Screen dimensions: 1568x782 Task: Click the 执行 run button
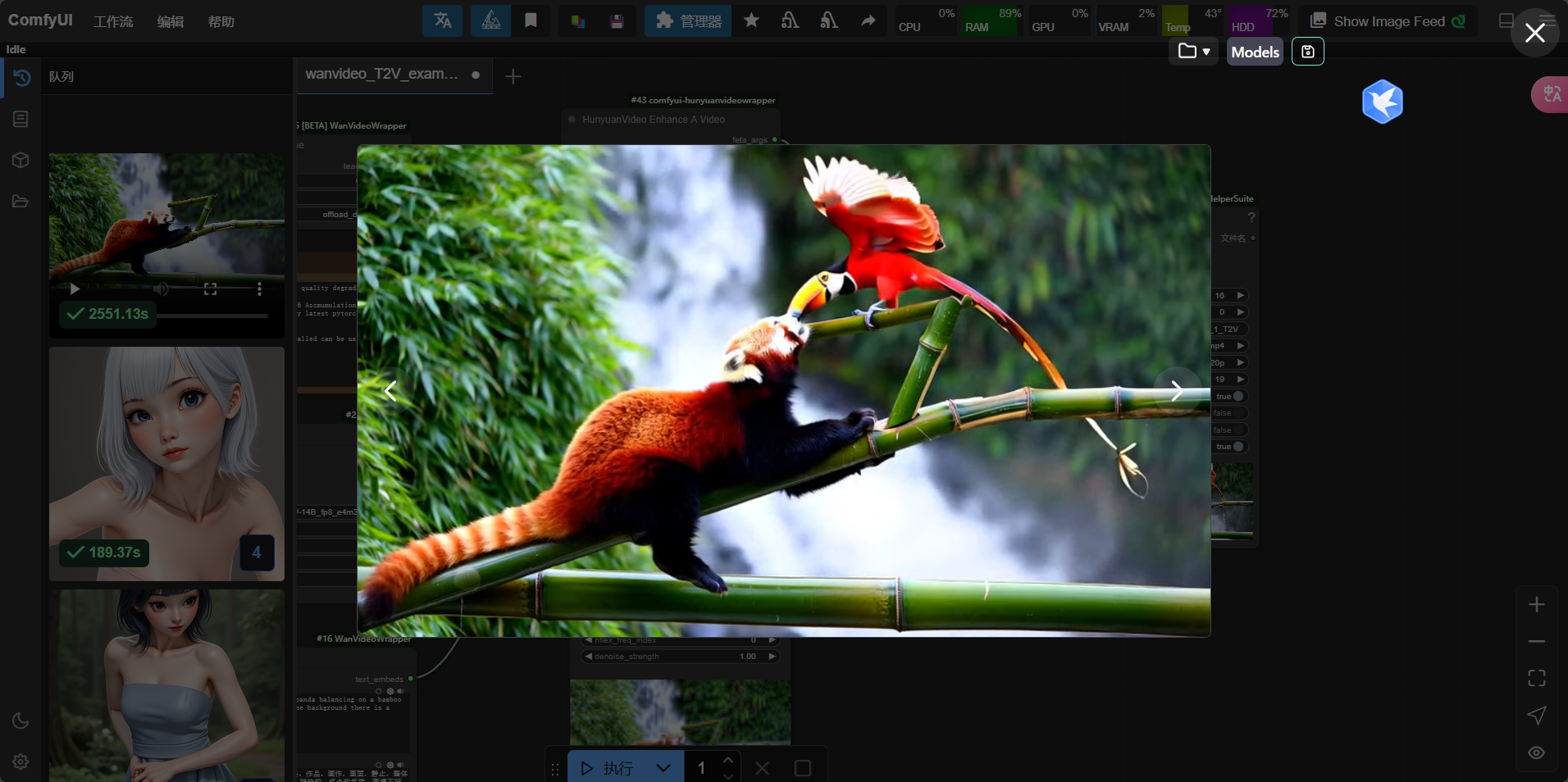606,768
